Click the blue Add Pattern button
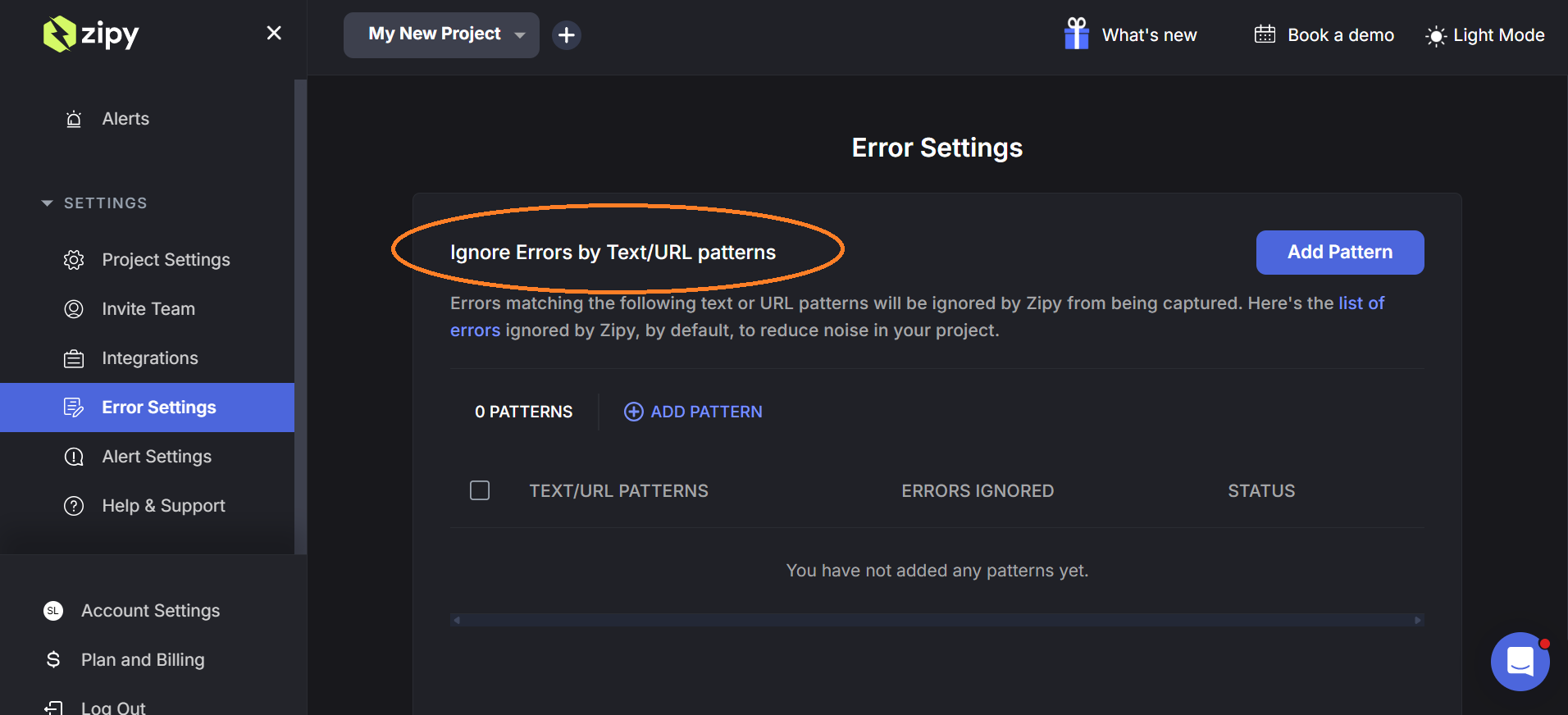Screen dimensions: 1568x715 coord(1339,253)
